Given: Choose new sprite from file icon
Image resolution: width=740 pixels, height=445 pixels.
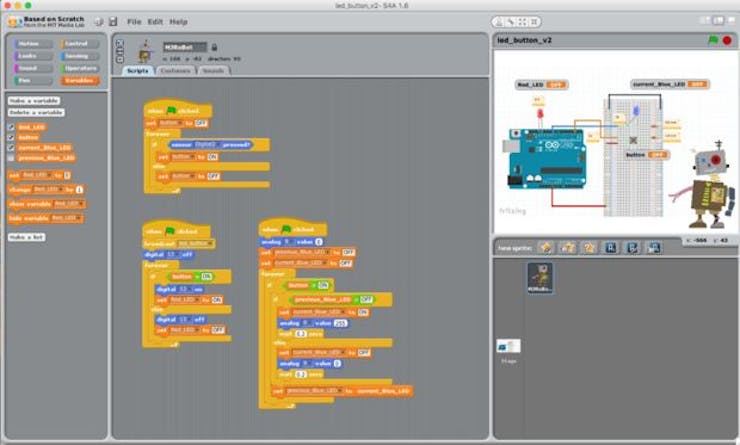Looking at the screenshot, I should coord(568,248).
